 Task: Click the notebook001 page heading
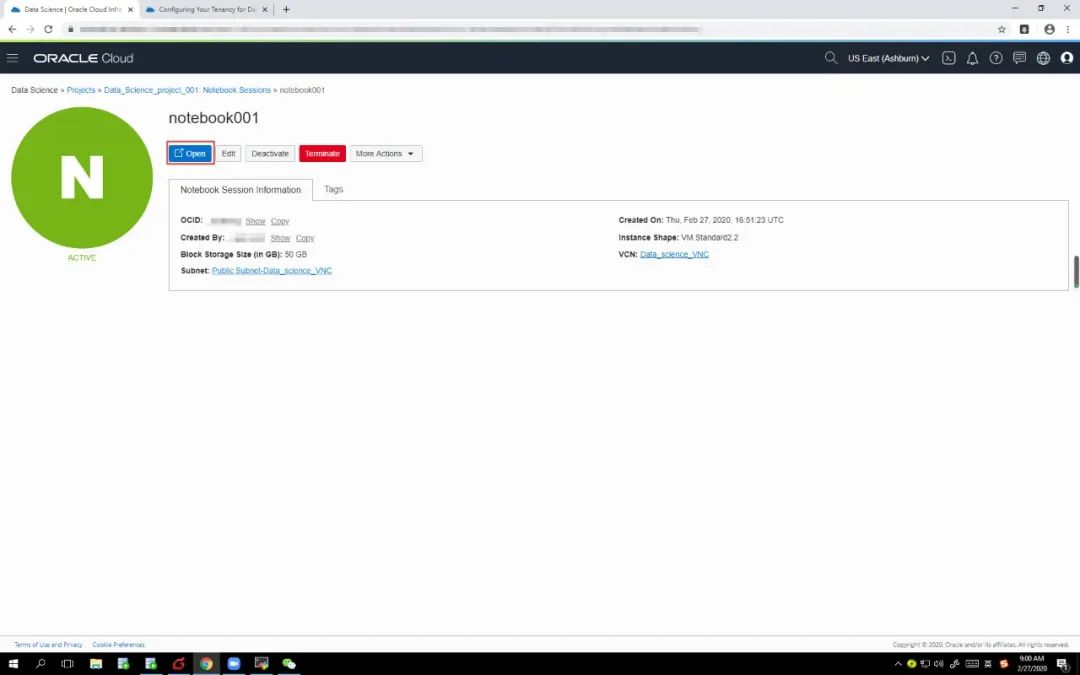[214, 118]
